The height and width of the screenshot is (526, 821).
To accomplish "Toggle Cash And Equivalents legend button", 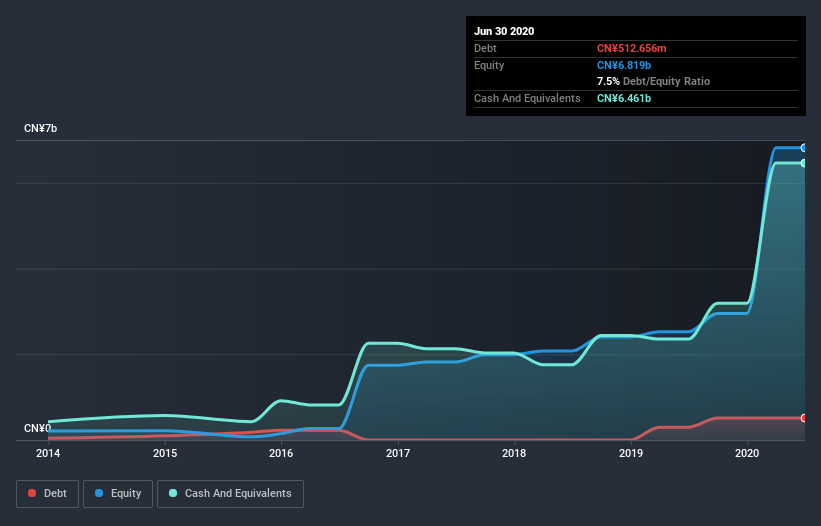I will [230, 494].
